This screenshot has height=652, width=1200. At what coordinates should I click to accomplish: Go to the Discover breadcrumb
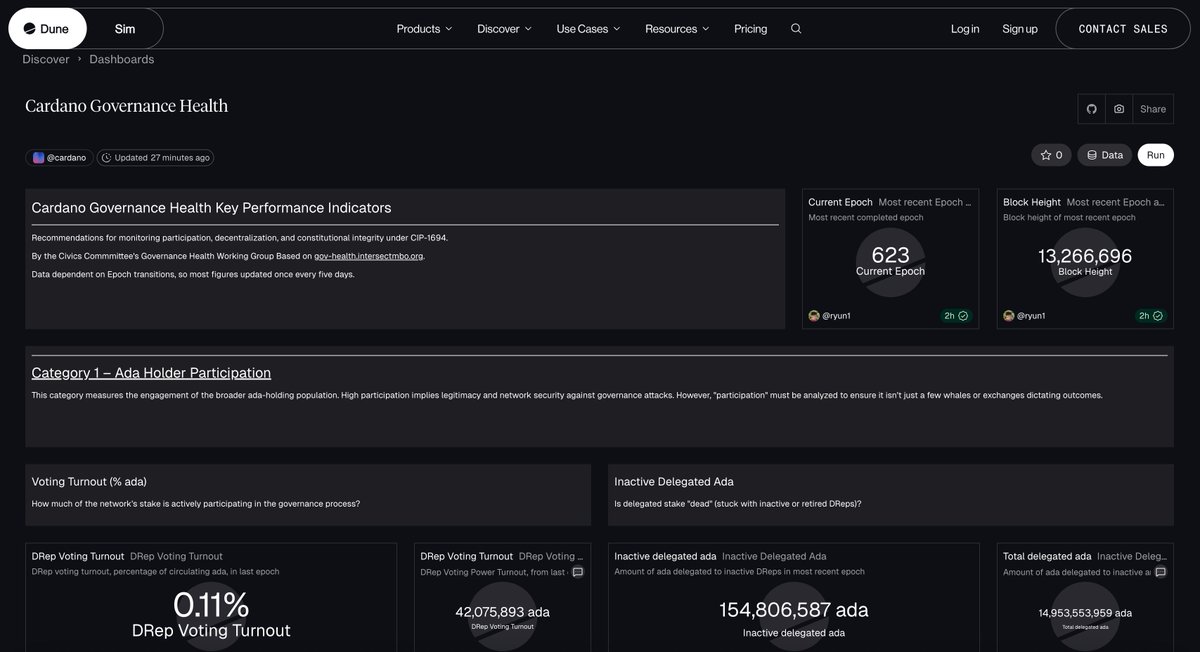coord(46,59)
